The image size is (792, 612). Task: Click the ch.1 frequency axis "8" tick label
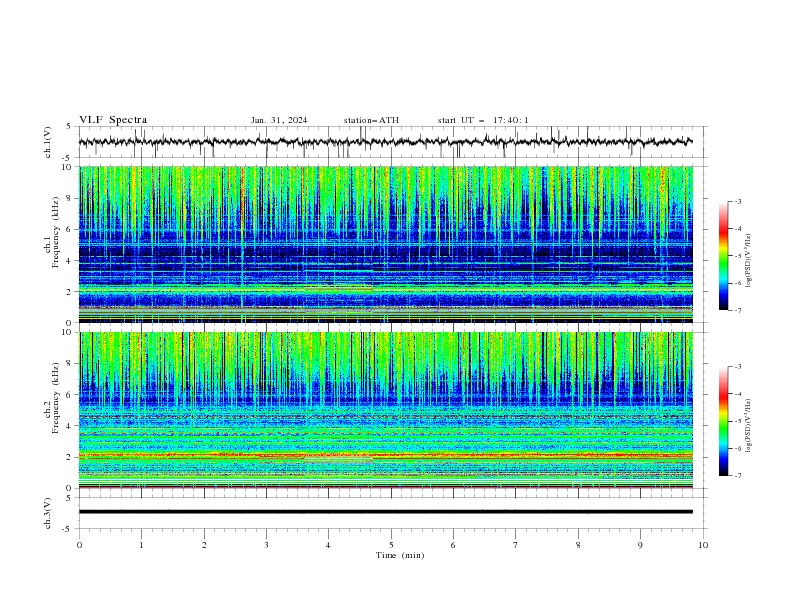tap(70, 198)
